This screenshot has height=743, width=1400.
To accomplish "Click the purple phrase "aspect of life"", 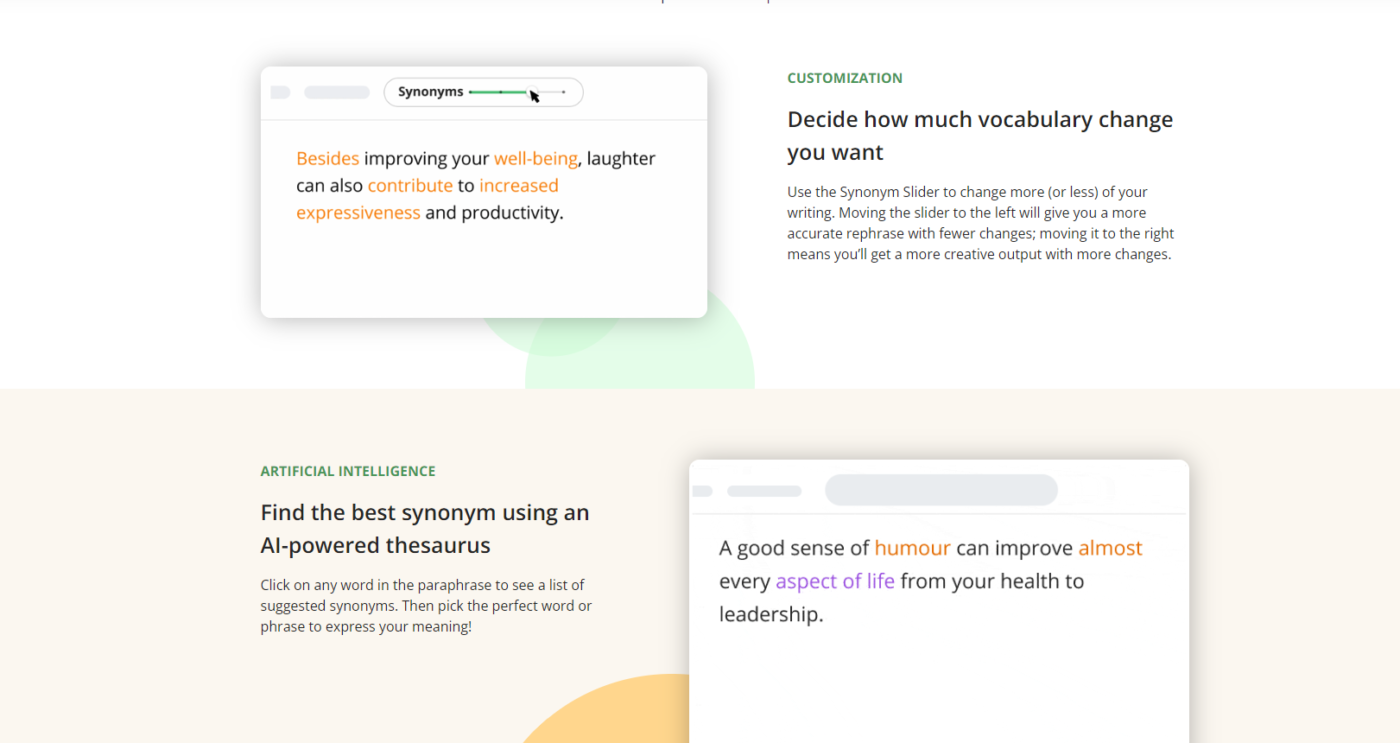I will point(835,581).
